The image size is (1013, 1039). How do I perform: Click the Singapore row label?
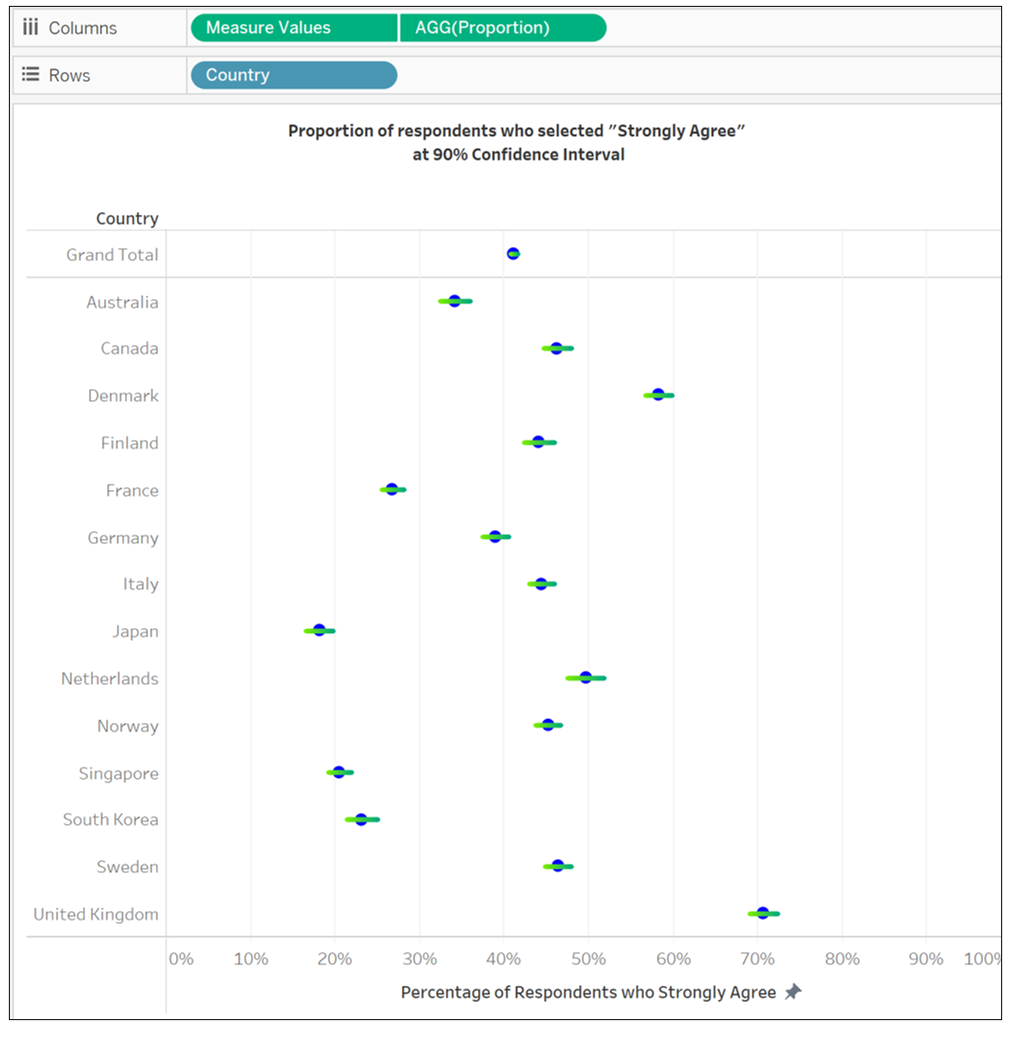pos(118,773)
